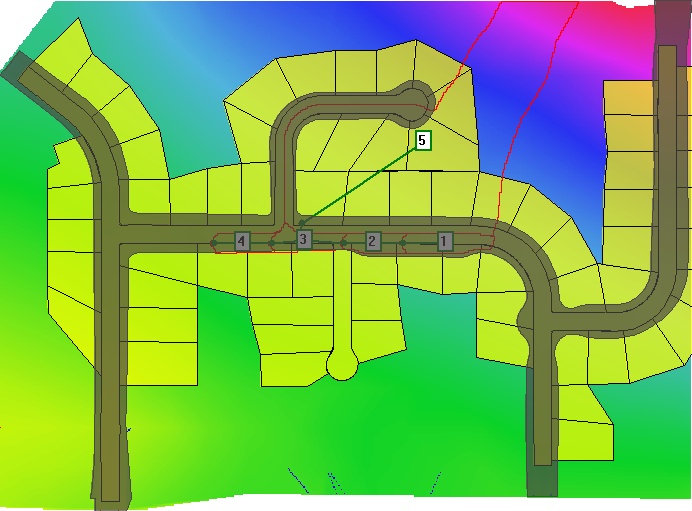The height and width of the screenshot is (511, 692).
Task: Click the node dot left of marker 4
Action: pyautogui.click(x=213, y=241)
